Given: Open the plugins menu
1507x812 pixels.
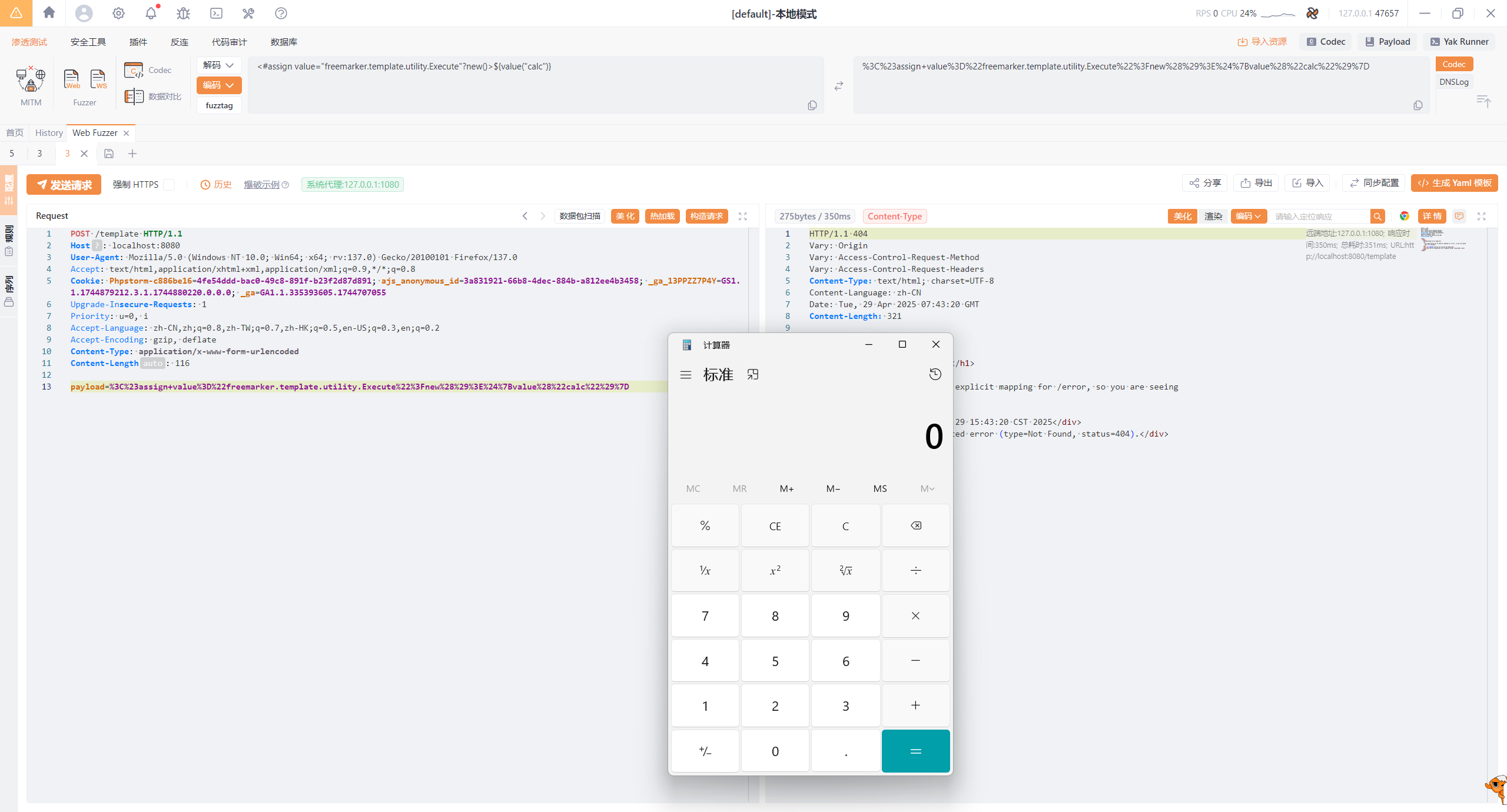Looking at the screenshot, I should (x=138, y=42).
